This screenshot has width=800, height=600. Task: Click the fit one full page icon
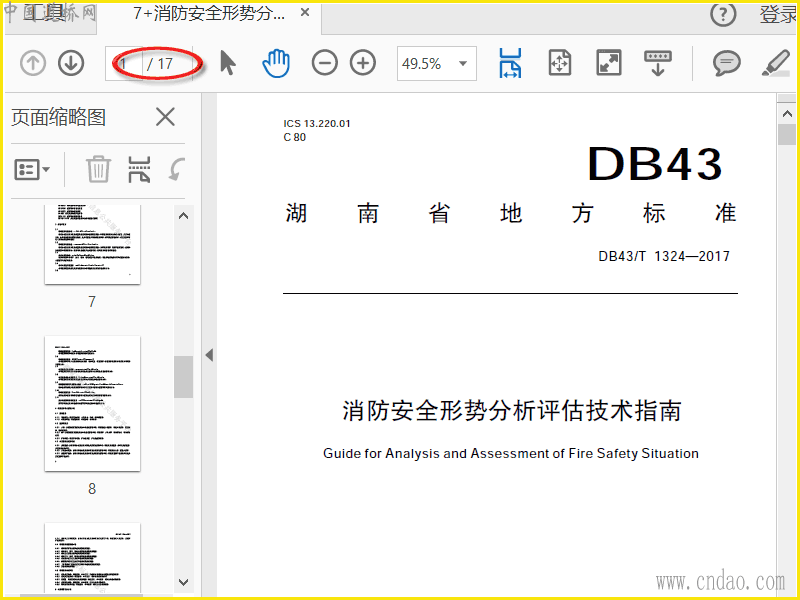(x=560, y=63)
